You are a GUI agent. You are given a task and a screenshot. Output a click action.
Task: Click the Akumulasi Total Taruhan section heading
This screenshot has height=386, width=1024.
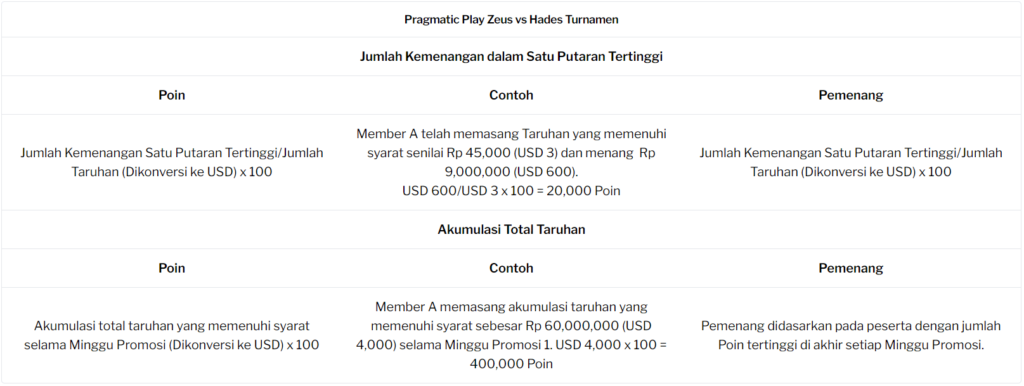[511, 230]
